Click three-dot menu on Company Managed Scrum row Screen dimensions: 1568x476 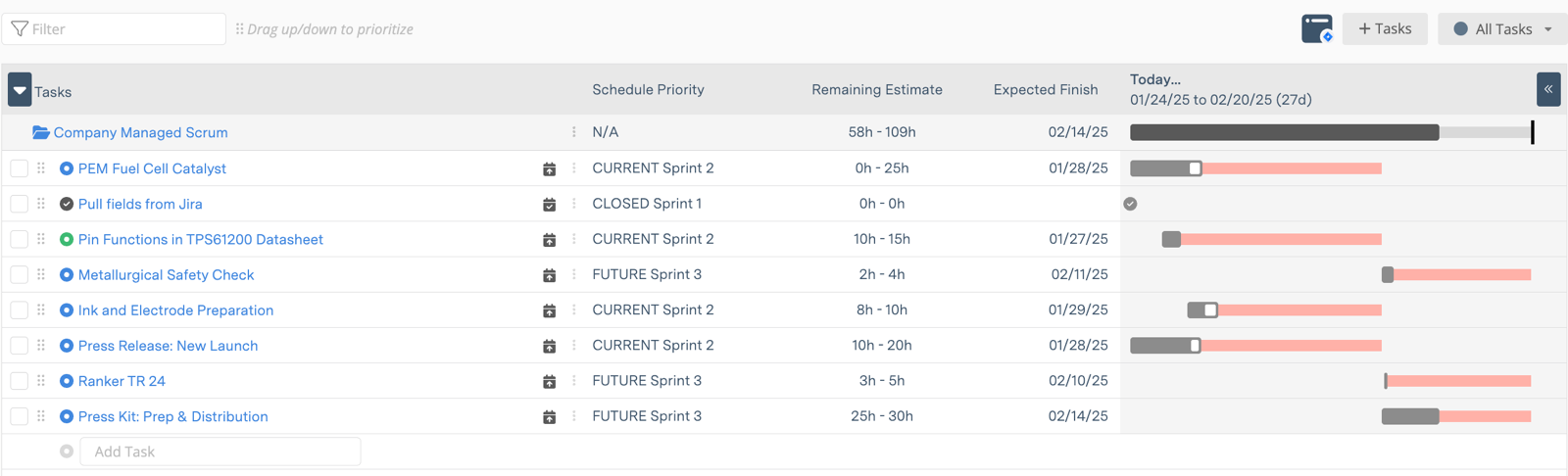(x=574, y=132)
